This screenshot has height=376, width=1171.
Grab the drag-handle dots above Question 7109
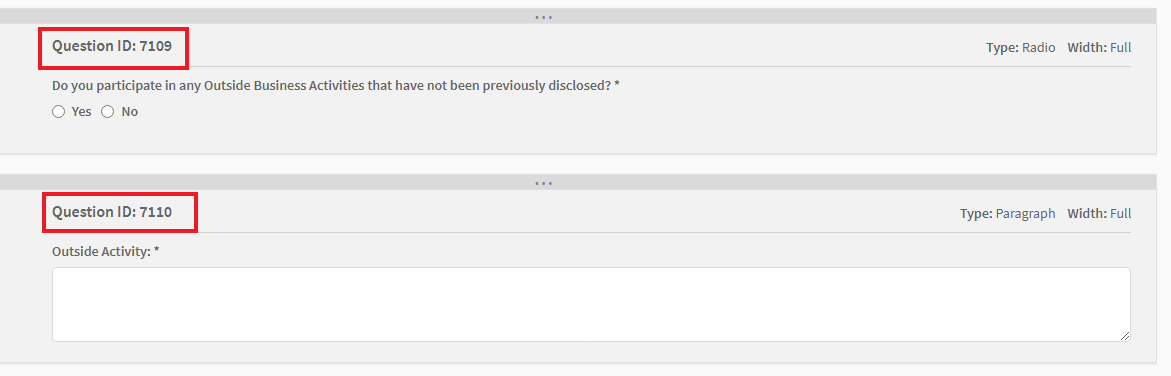pos(544,16)
